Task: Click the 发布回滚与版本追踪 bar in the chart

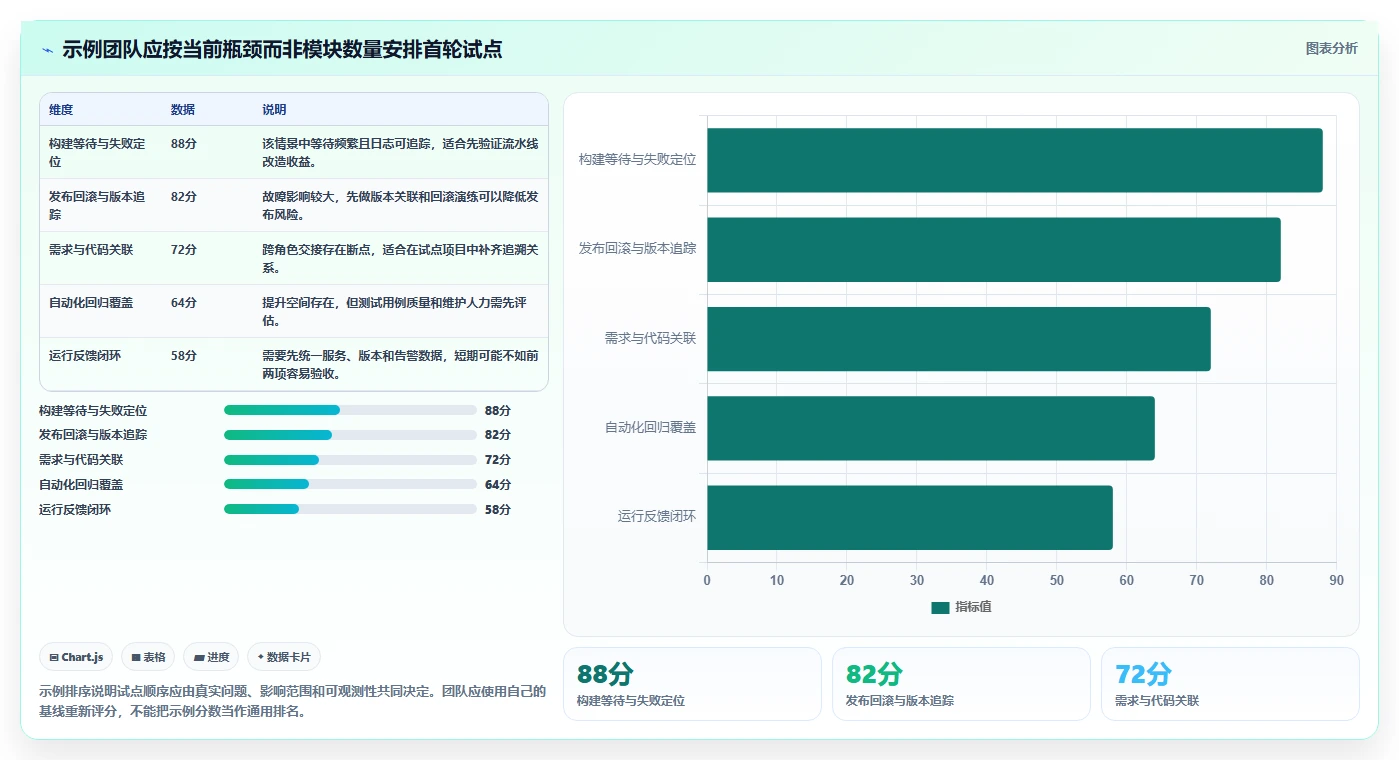Action: tap(994, 250)
